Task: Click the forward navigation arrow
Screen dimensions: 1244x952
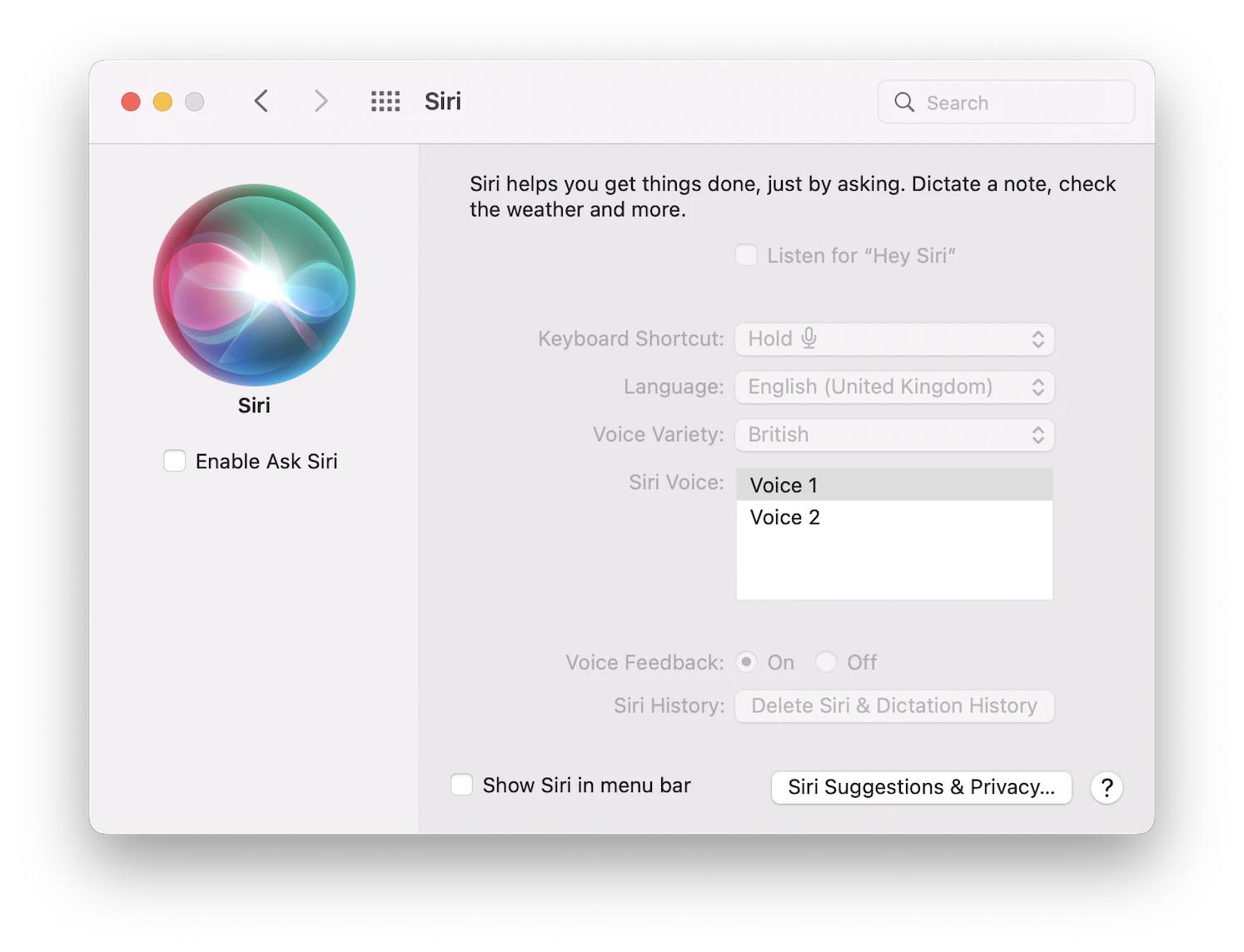Action: click(321, 101)
